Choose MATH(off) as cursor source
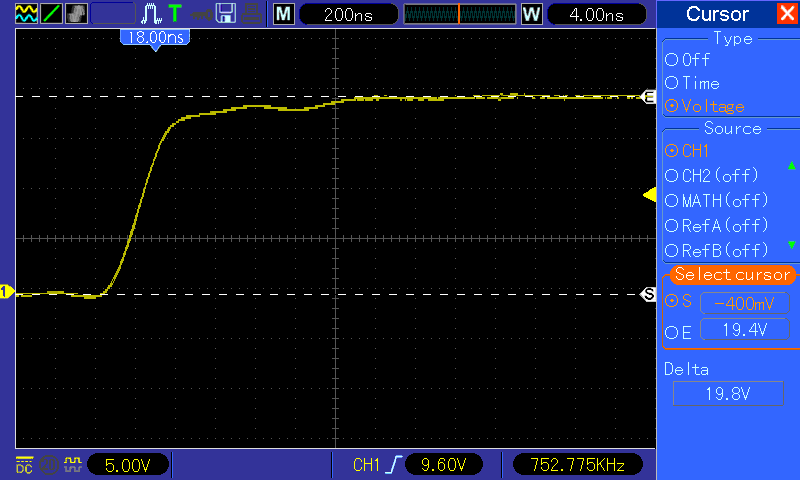 pos(716,200)
